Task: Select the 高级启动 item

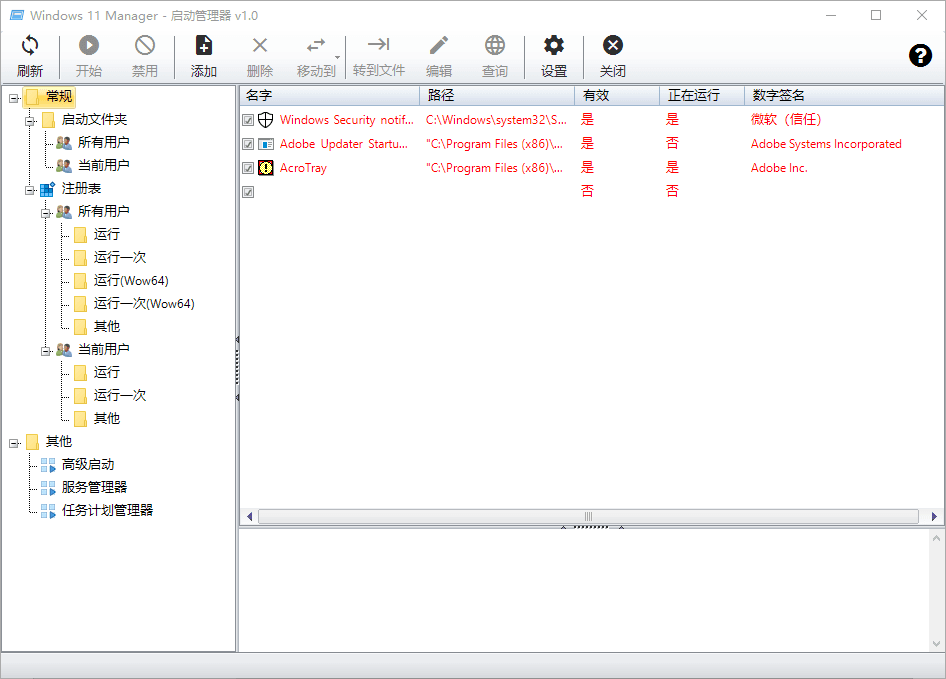Action: pyautogui.click(x=87, y=464)
